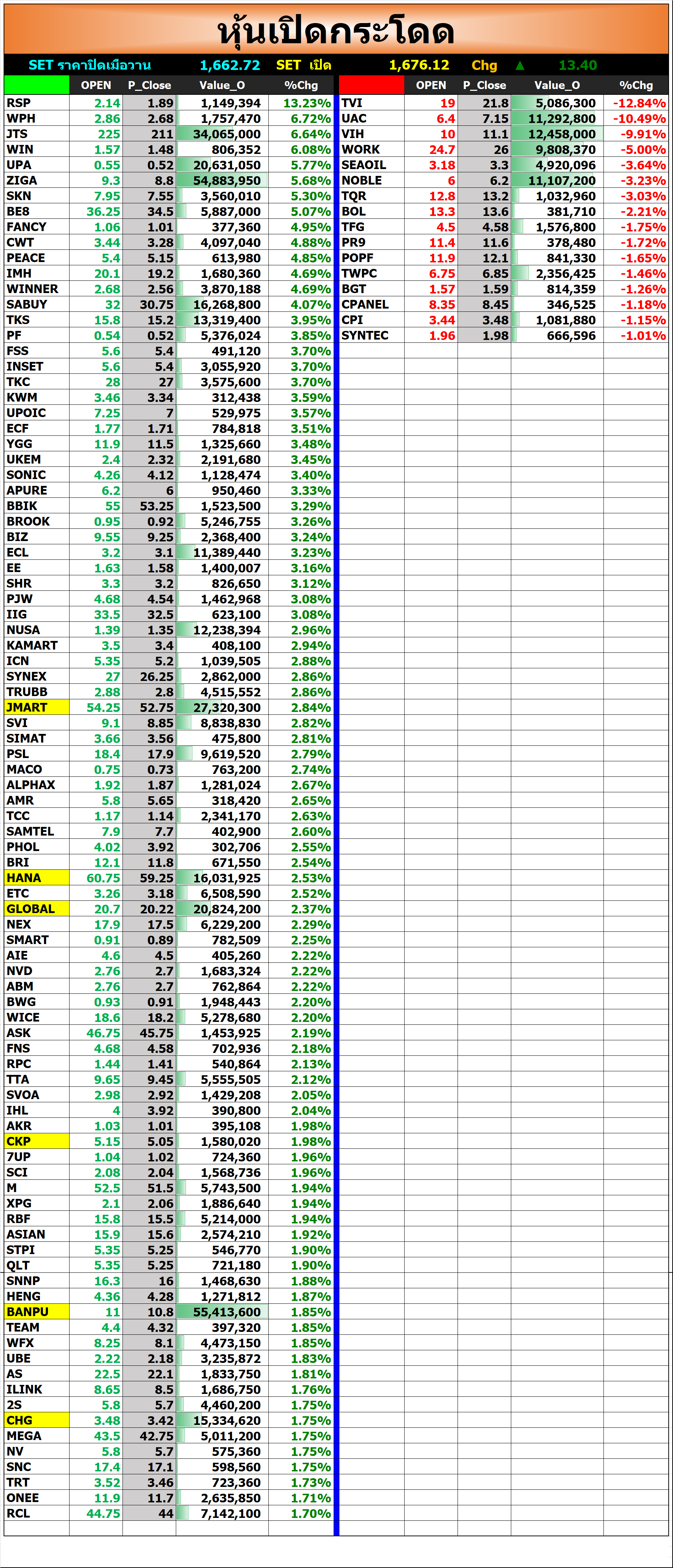Screen dimensions: 673x1568
Task: Click the yellow highlighted GLOBAL cell
Action: (36, 909)
